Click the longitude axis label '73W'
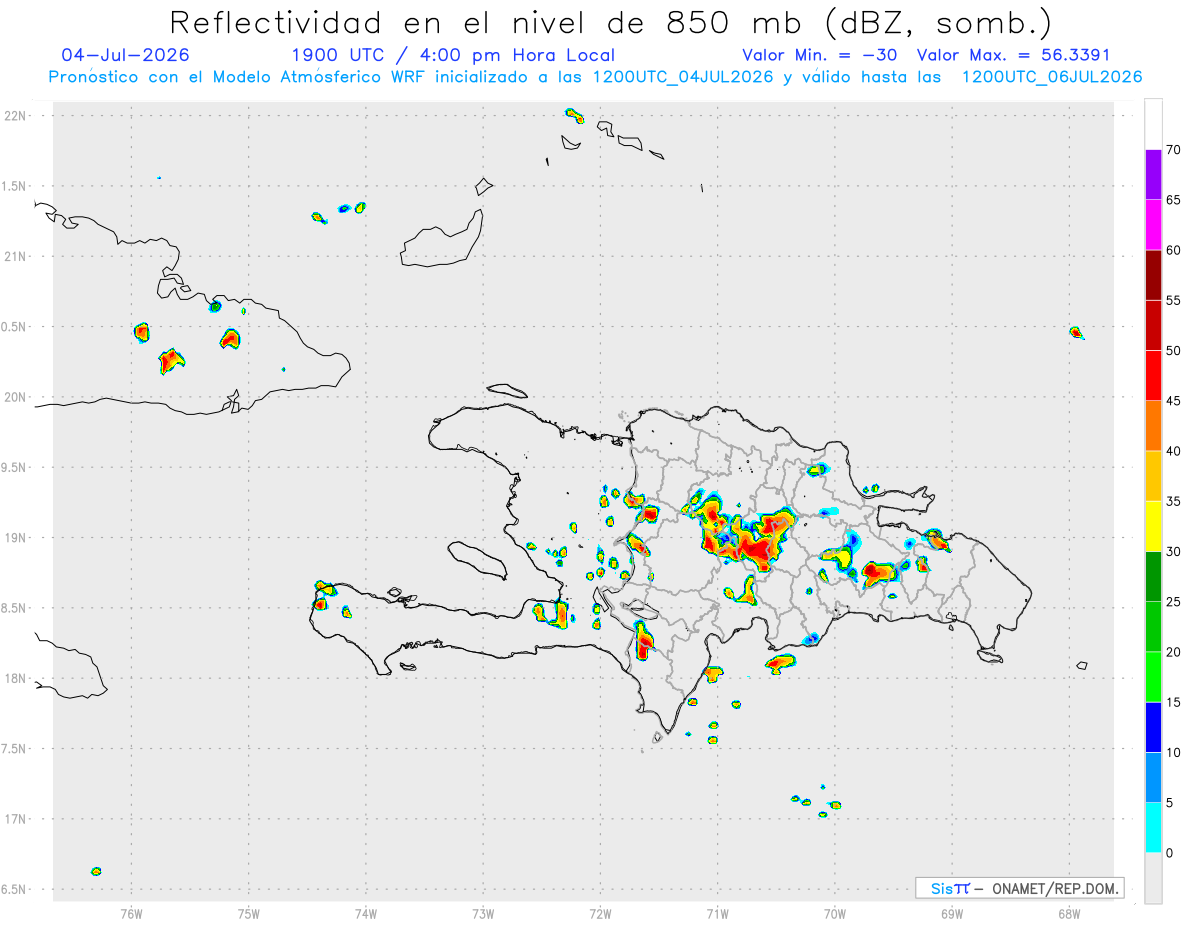 (483, 912)
